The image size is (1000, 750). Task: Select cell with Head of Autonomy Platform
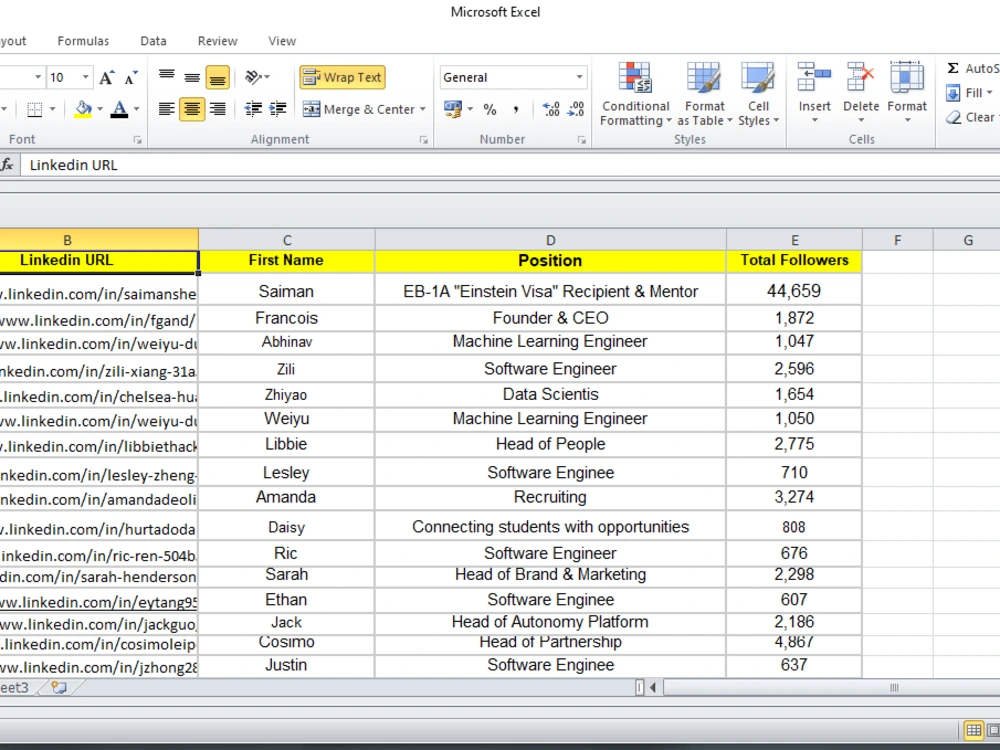coord(550,622)
